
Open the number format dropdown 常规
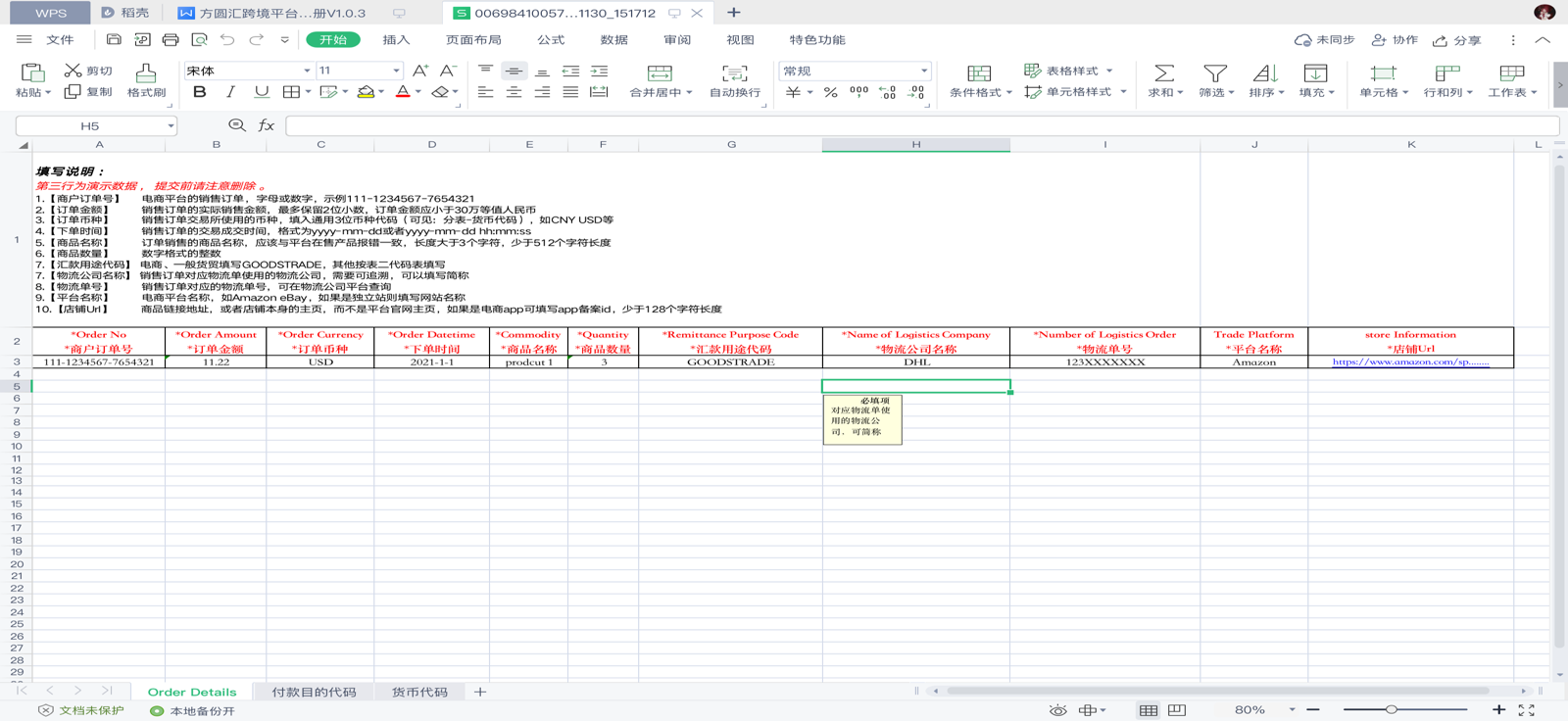[923, 71]
